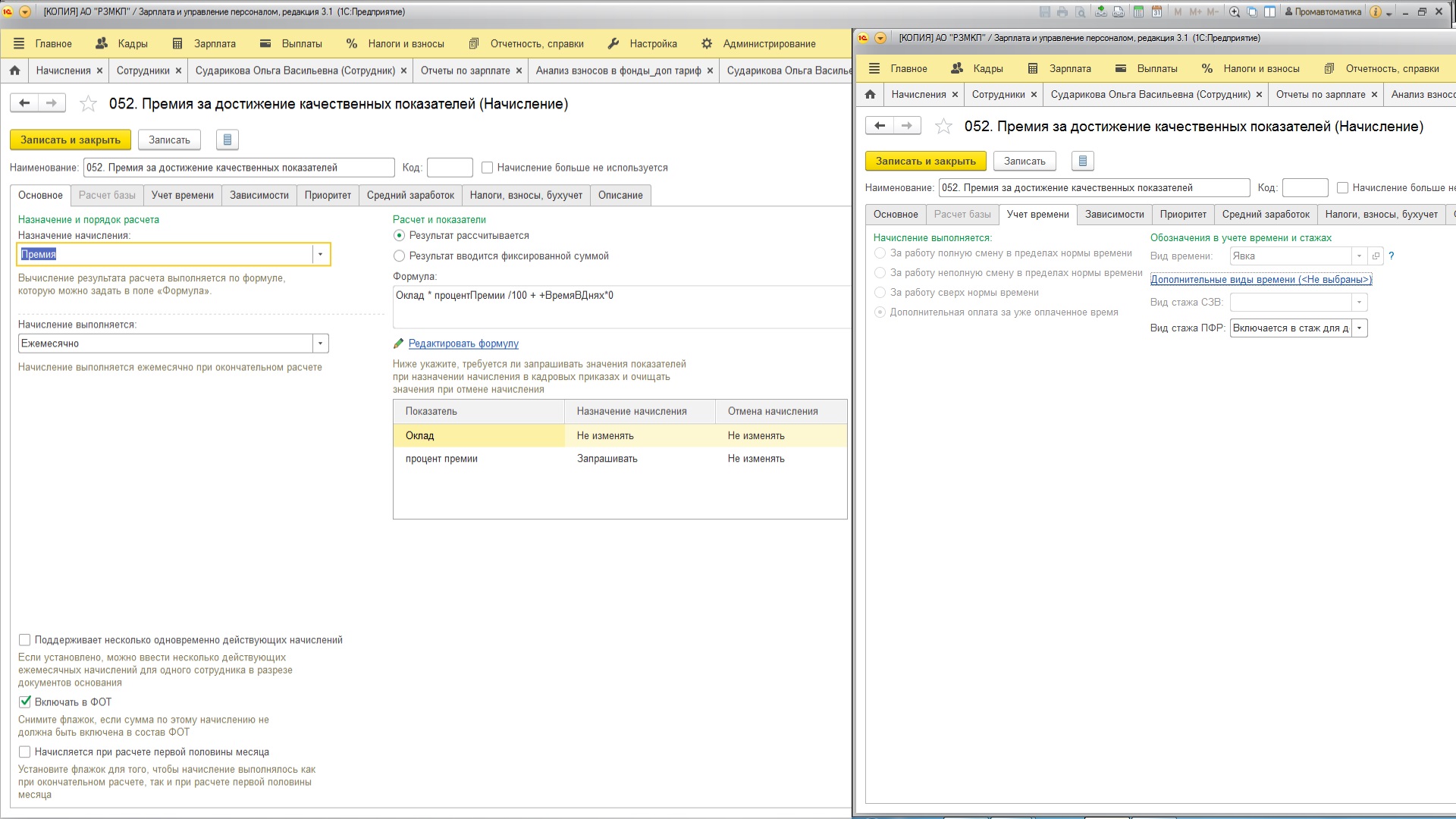
Task: Open the calculator icon in top toolbar
Action: (x=1138, y=11)
